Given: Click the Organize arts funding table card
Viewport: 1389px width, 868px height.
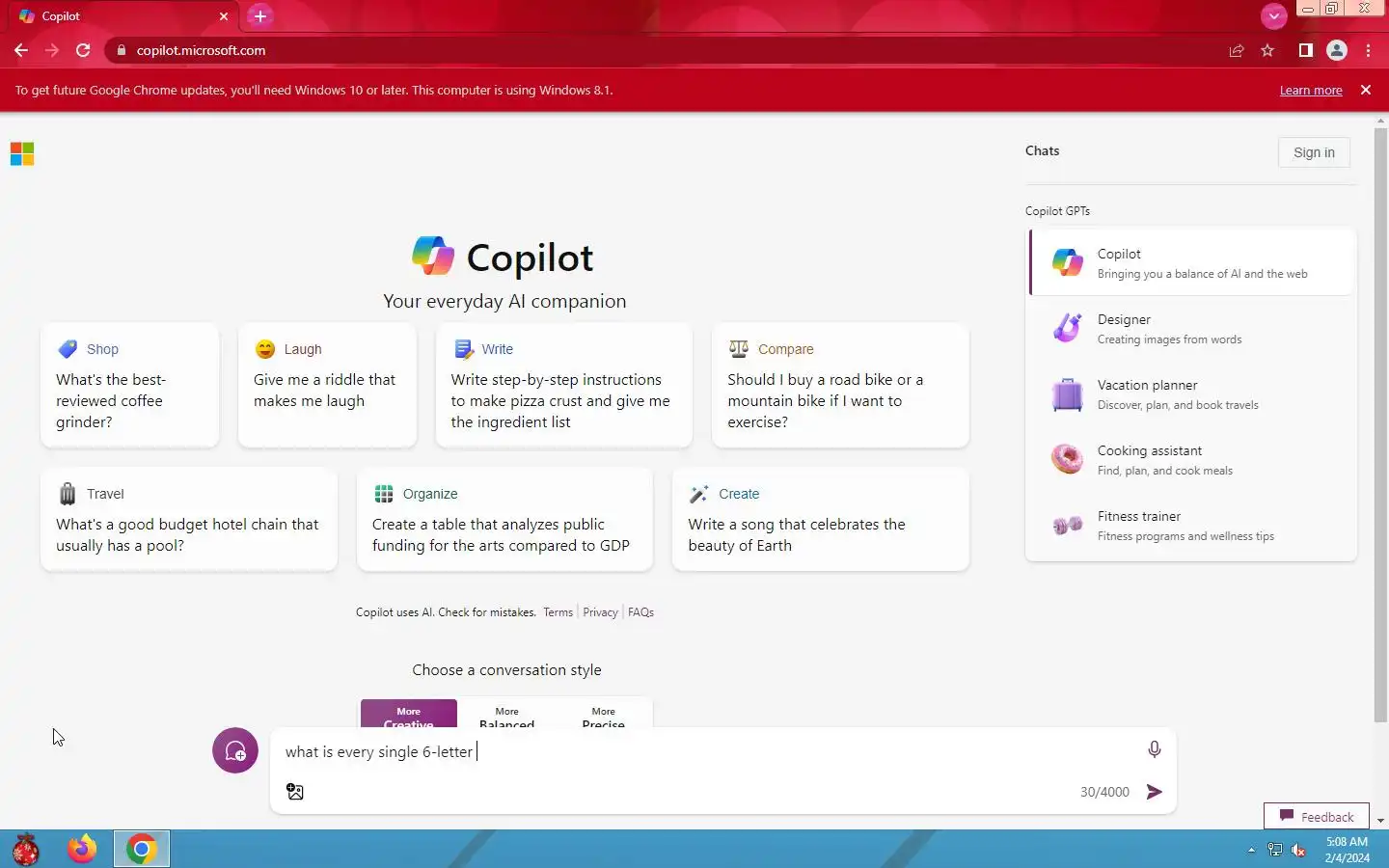Looking at the screenshot, I should tap(504, 520).
